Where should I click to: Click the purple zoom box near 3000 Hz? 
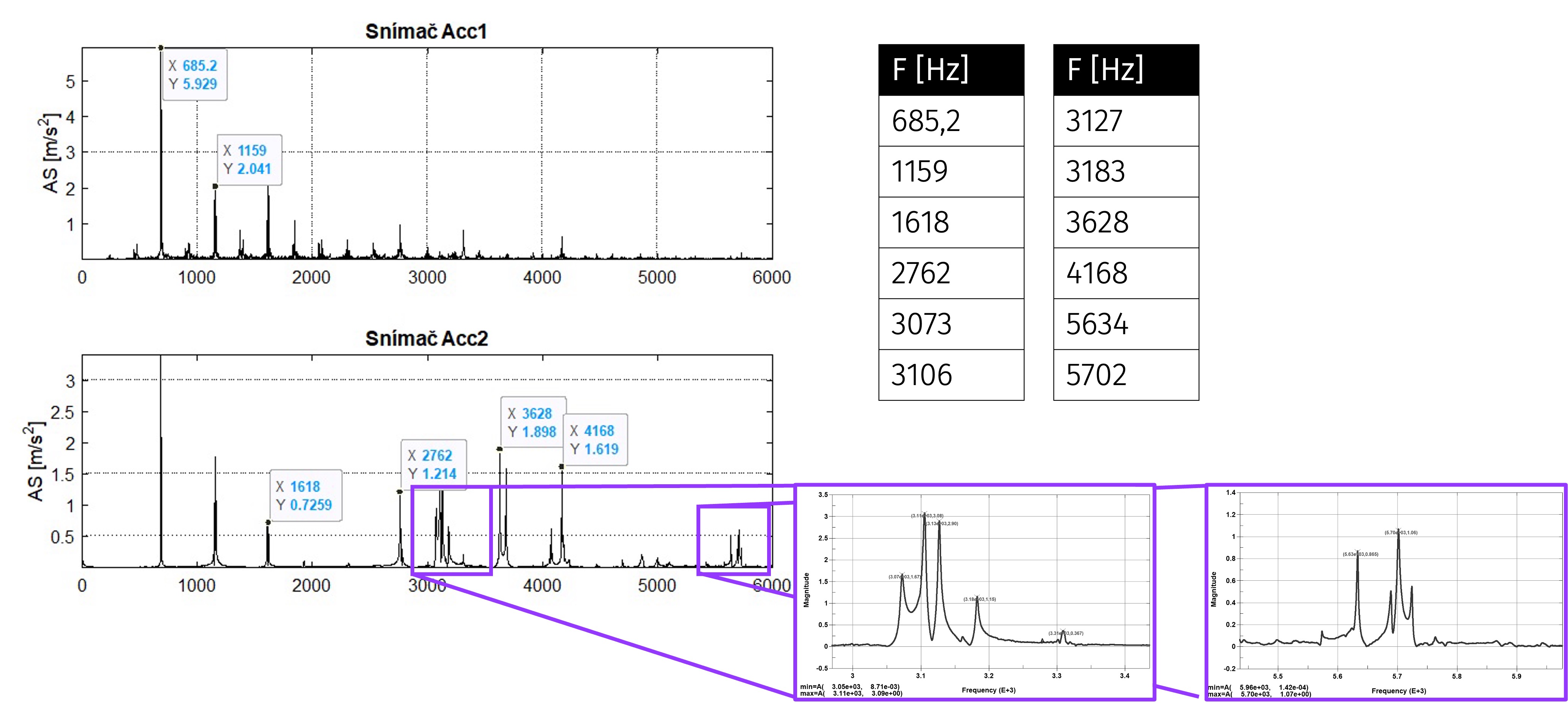tap(451, 529)
